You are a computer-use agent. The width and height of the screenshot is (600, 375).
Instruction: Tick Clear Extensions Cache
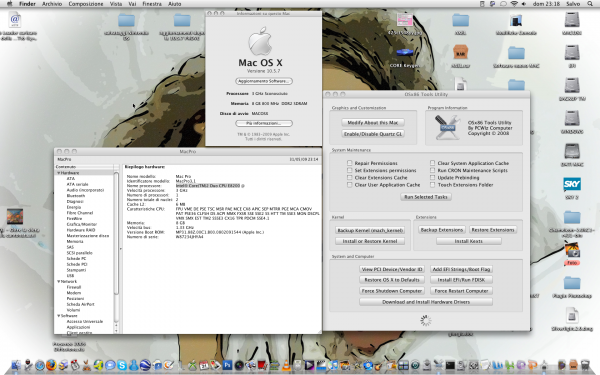pos(349,178)
